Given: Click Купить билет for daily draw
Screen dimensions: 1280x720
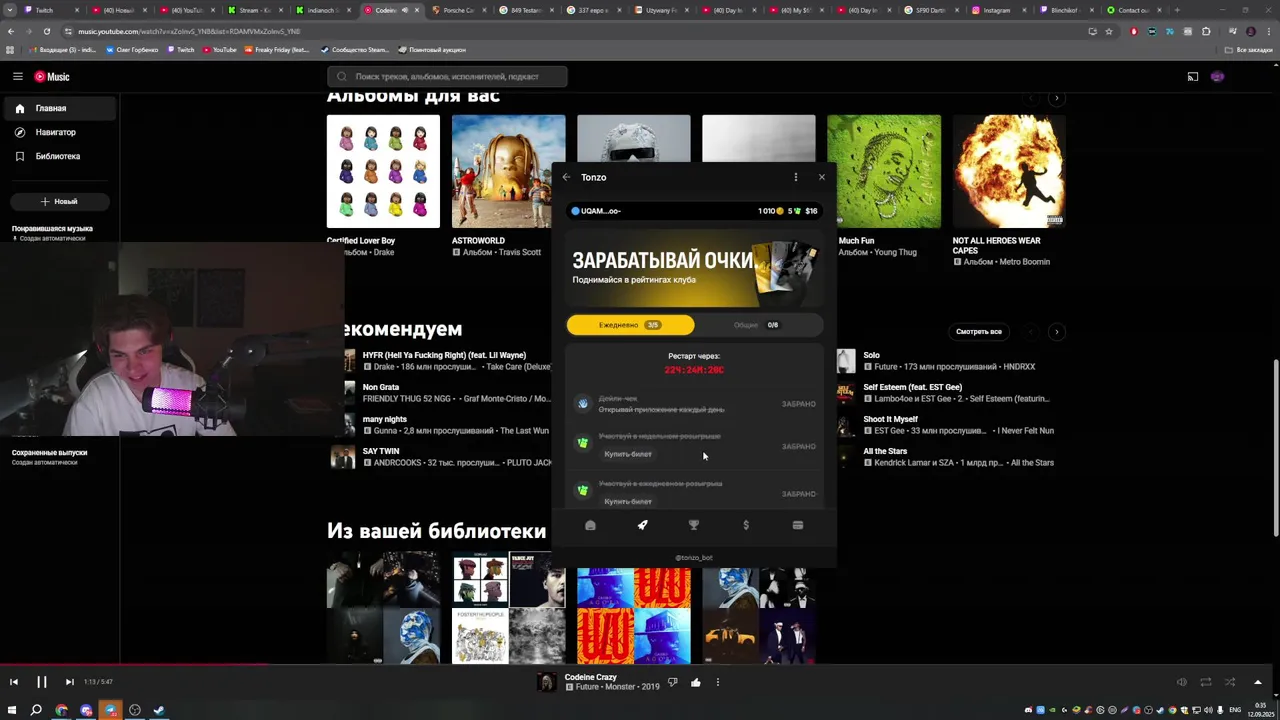Looking at the screenshot, I should pos(628,501).
